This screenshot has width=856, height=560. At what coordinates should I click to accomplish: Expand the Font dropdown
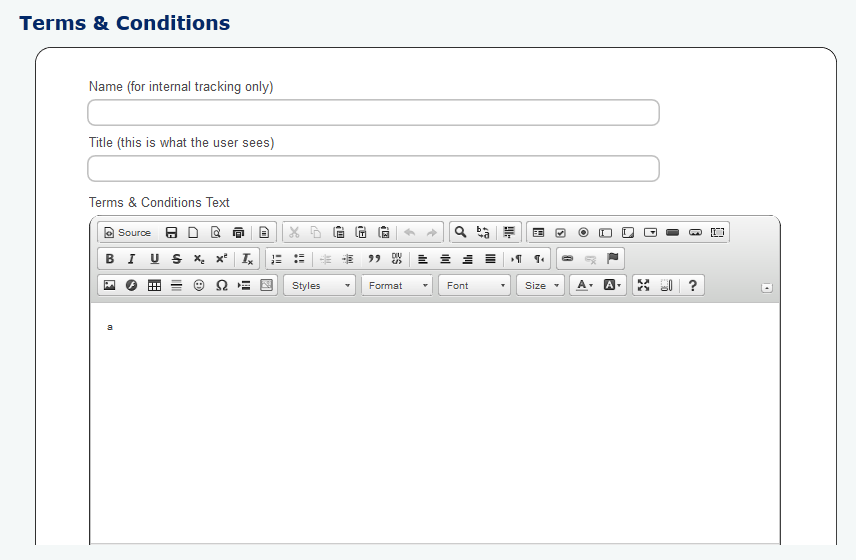(x=474, y=285)
